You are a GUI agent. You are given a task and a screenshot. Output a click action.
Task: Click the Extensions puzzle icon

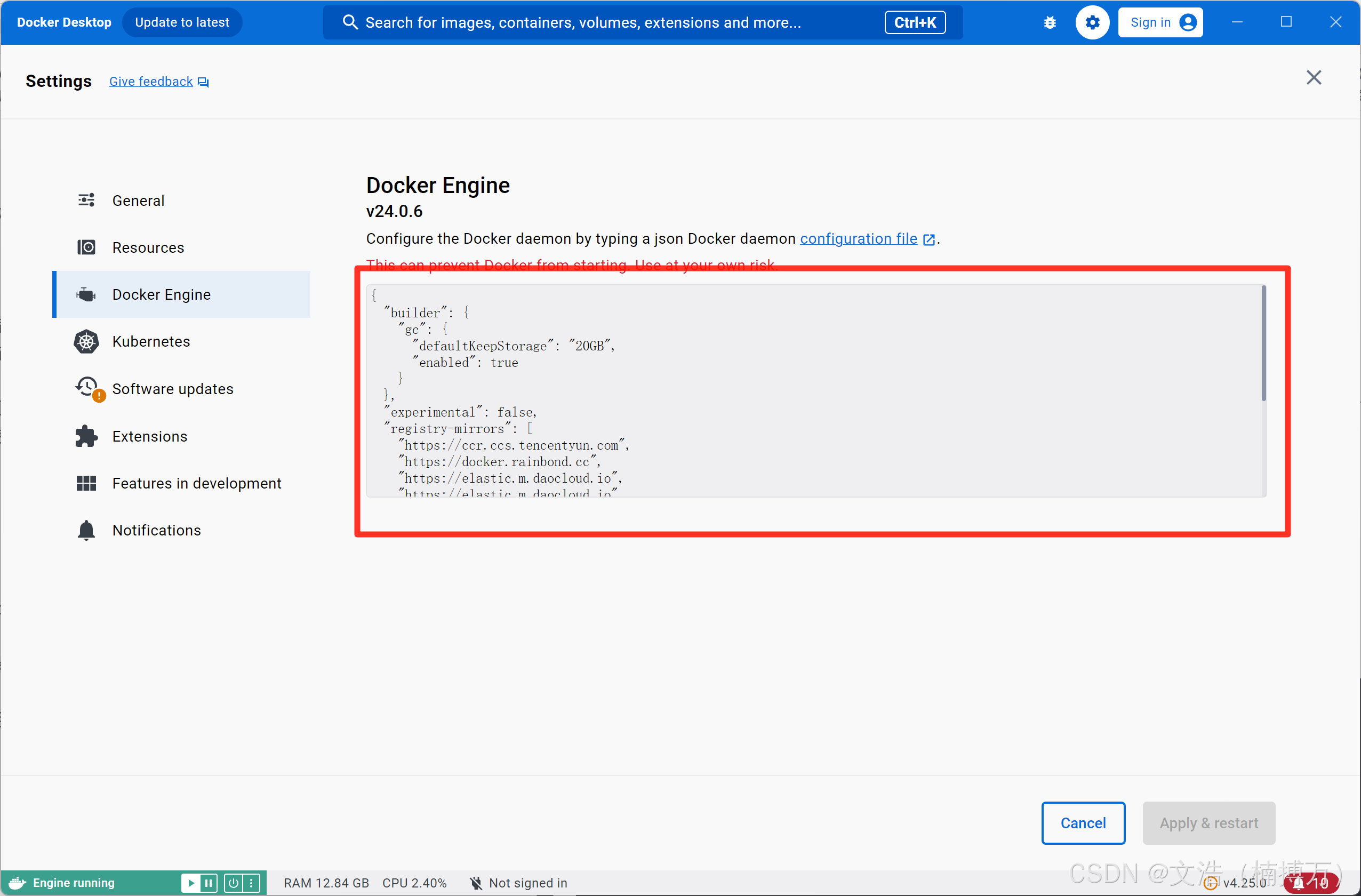pyautogui.click(x=86, y=436)
